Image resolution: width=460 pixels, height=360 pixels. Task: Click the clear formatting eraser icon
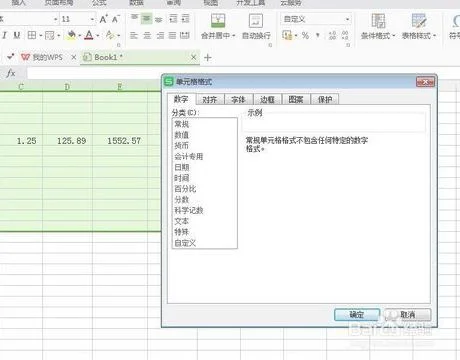tap(109, 35)
